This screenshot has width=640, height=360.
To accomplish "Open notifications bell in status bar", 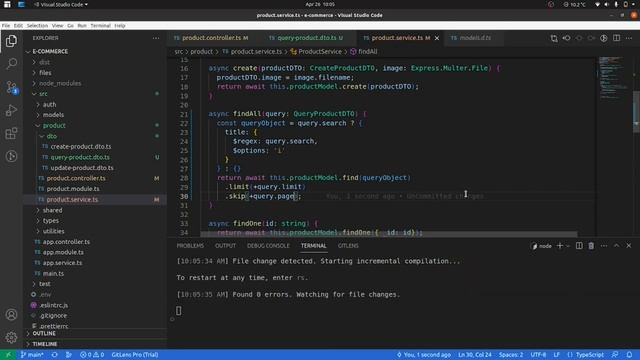I will (629, 355).
